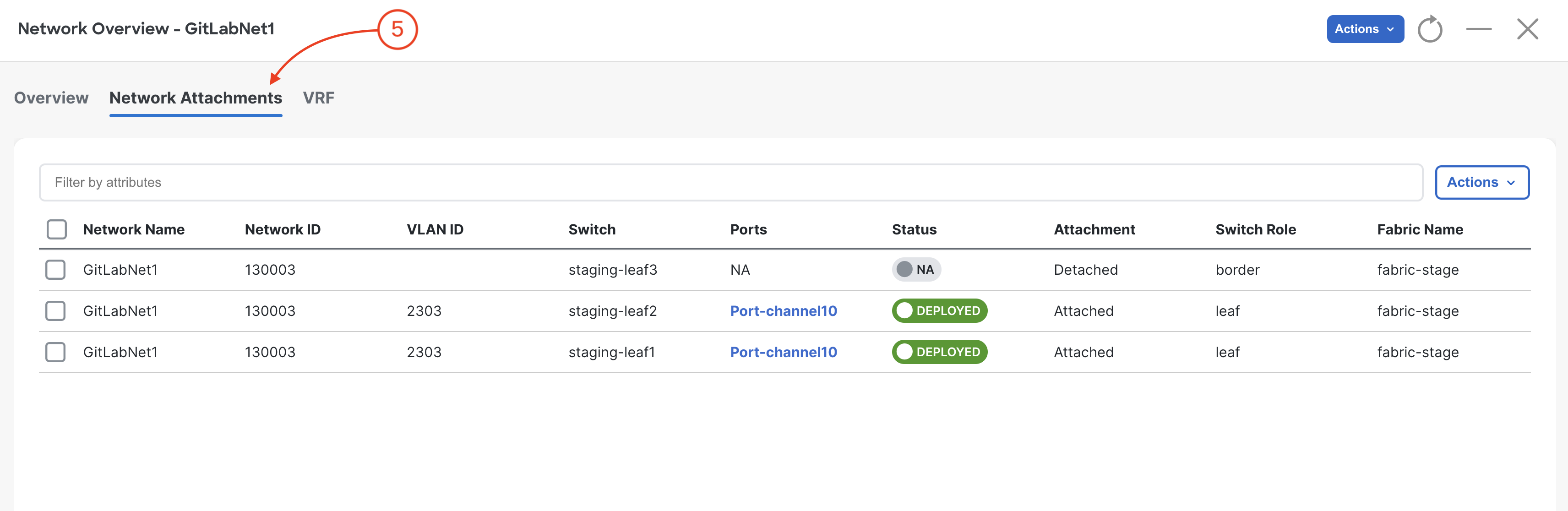Sort by the Status column header
Viewport: 1568px width, 511px height.
[914, 229]
